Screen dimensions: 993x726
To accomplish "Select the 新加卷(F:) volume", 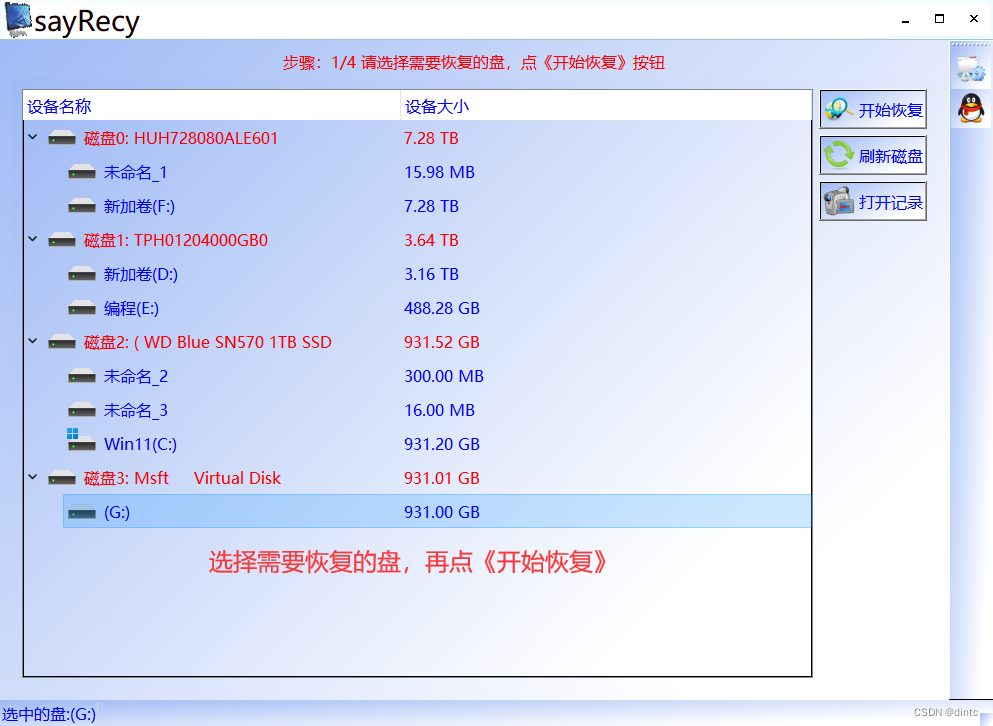I will tap(139, 206).
